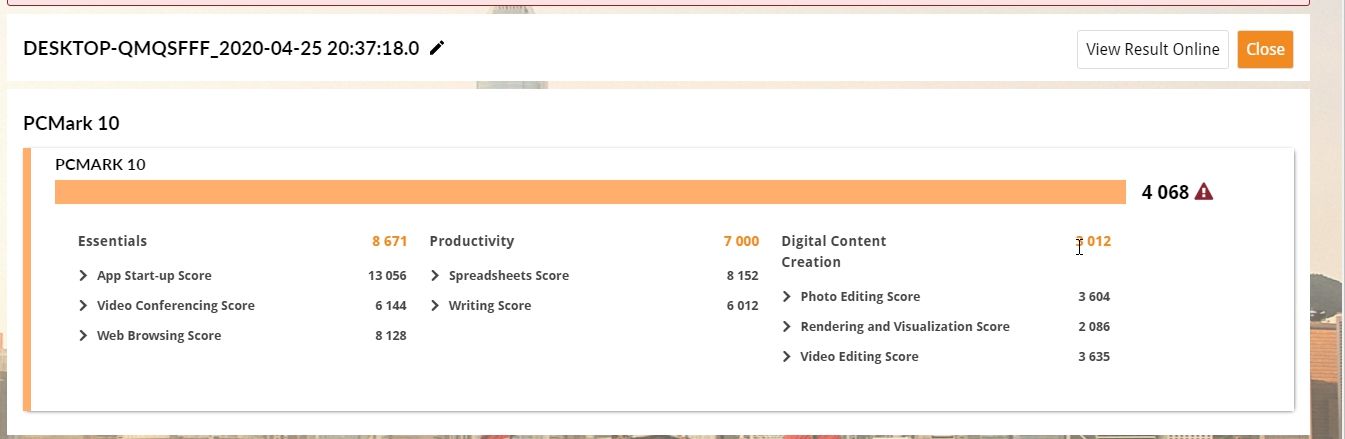Click the PCMark 10 section title
This screenshot has height=439, width=1345.
pyautogui.click(x=71, y=124)
